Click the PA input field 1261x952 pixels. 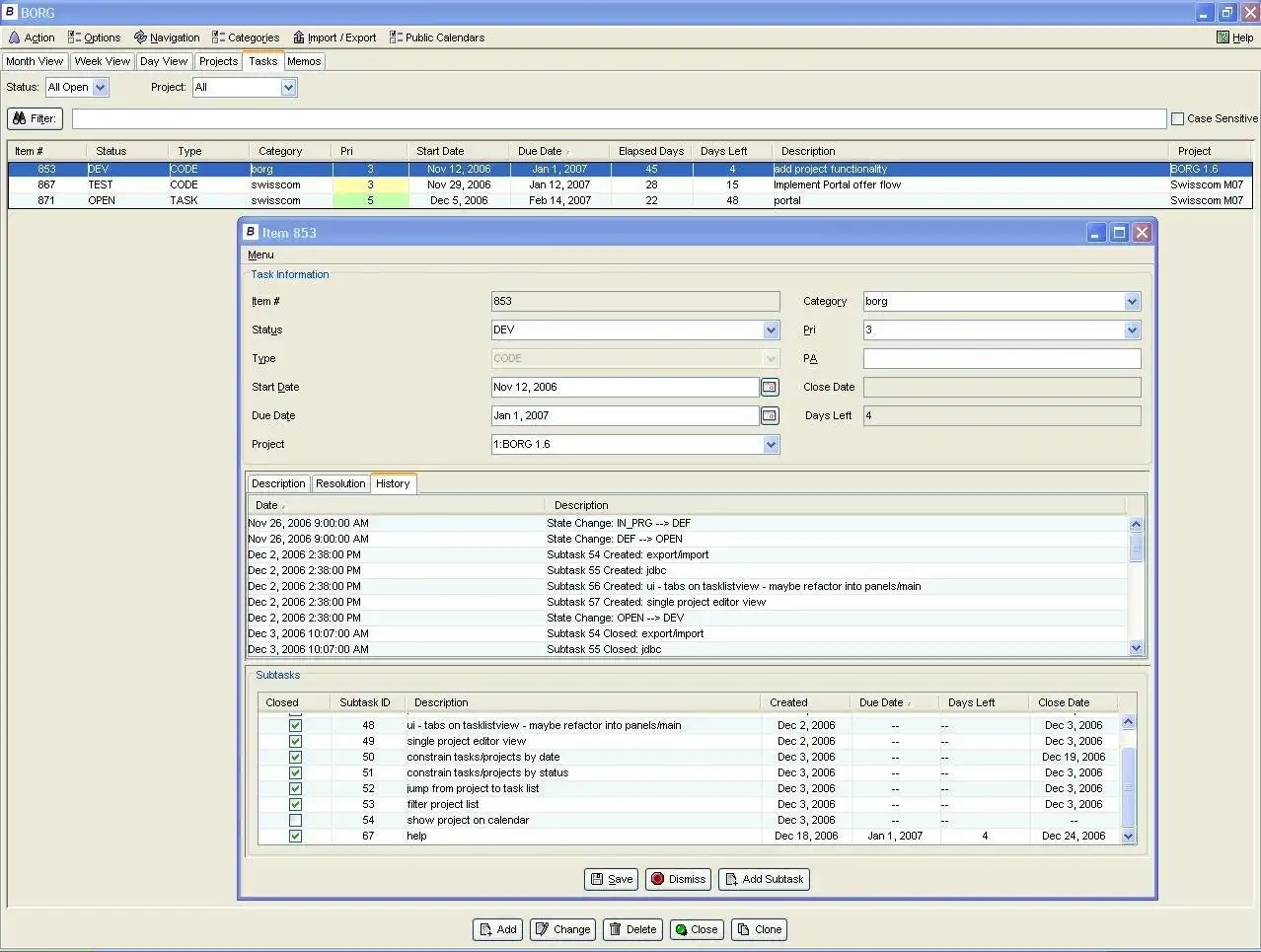point(1001,359)
